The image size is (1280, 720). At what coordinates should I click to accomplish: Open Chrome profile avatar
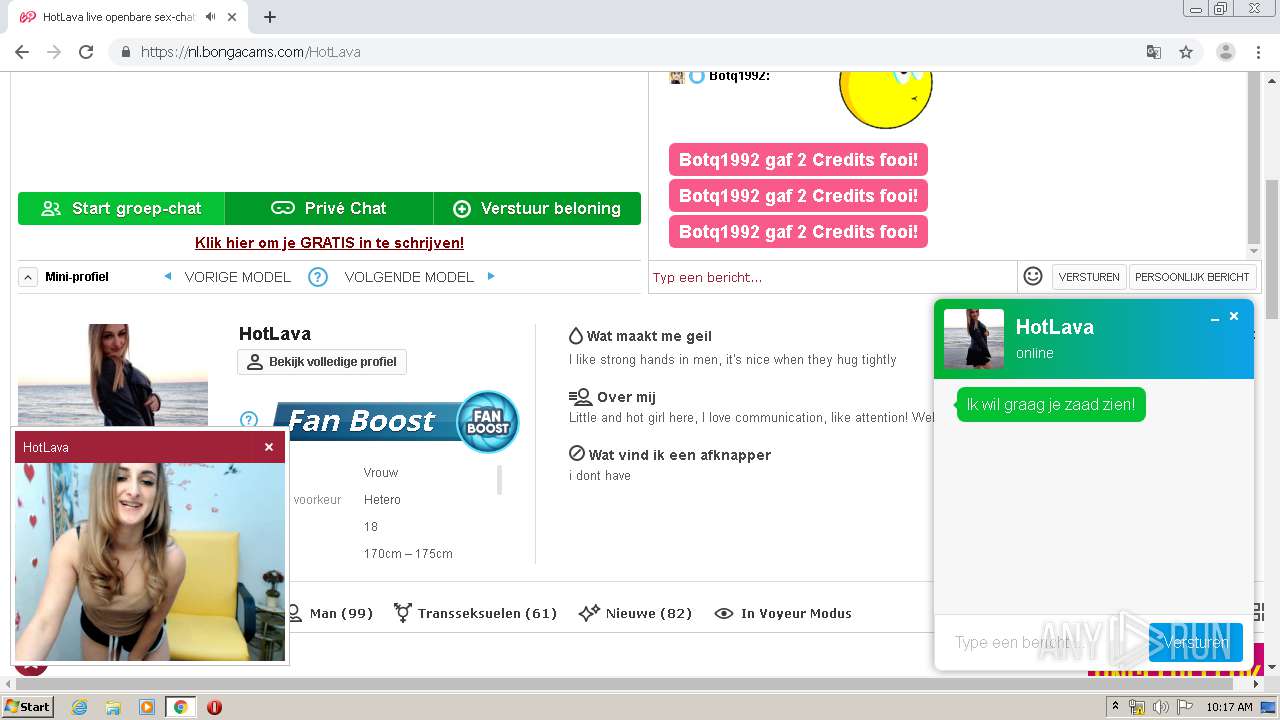coord(1226,52)
